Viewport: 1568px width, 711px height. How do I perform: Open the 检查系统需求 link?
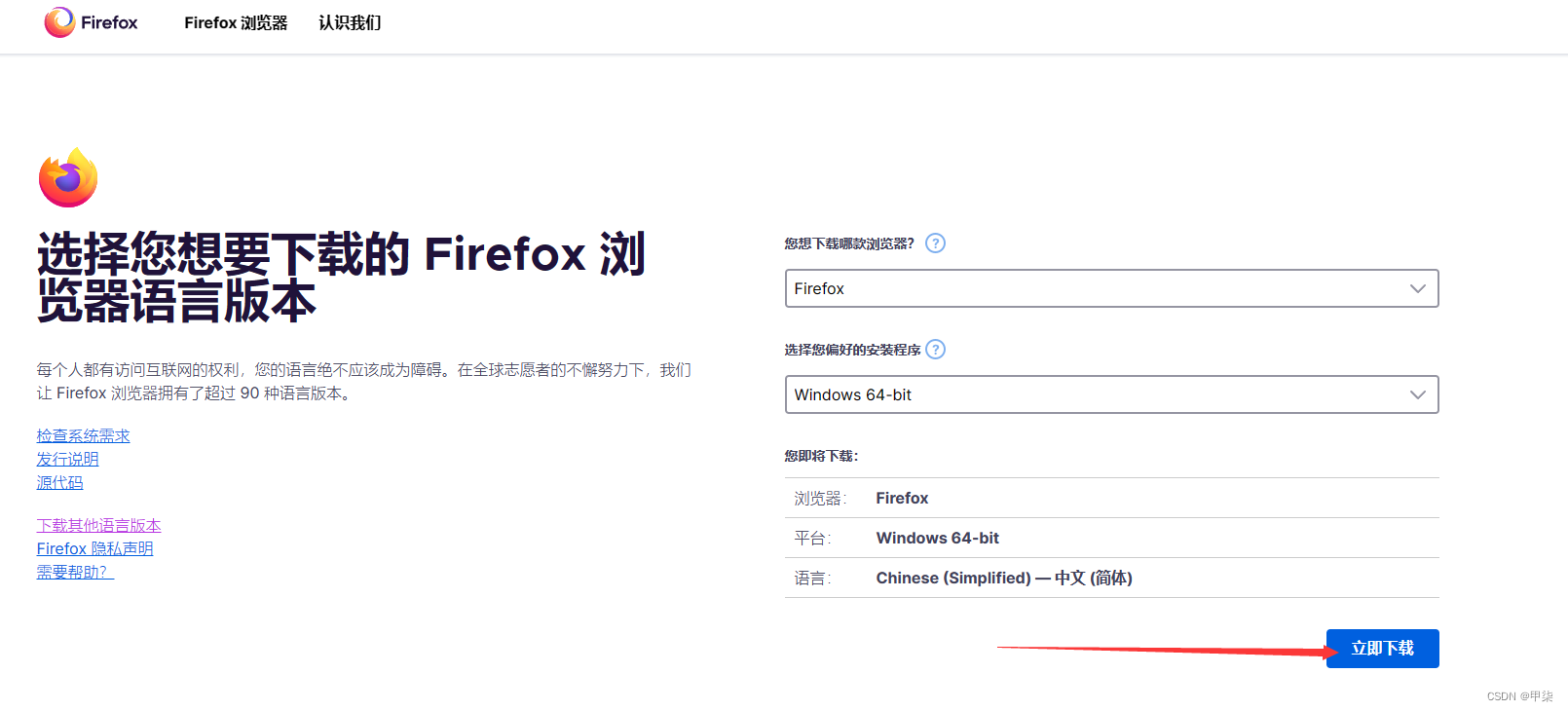coord(83,435)
